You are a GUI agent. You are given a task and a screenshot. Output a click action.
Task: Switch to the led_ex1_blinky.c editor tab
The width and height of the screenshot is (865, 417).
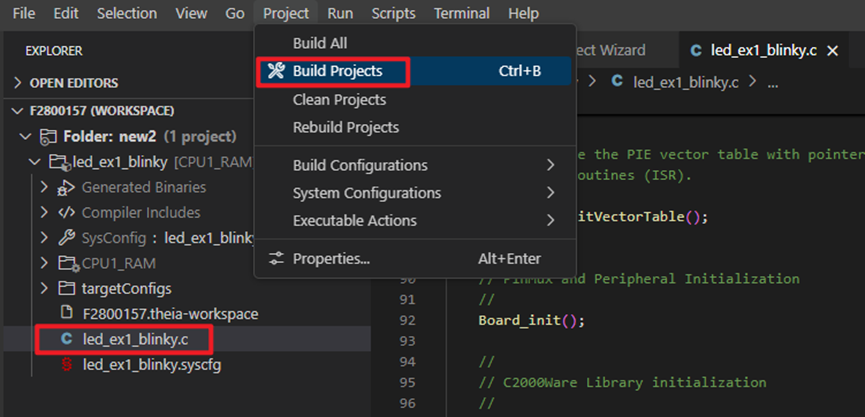(x=764, y=51)
